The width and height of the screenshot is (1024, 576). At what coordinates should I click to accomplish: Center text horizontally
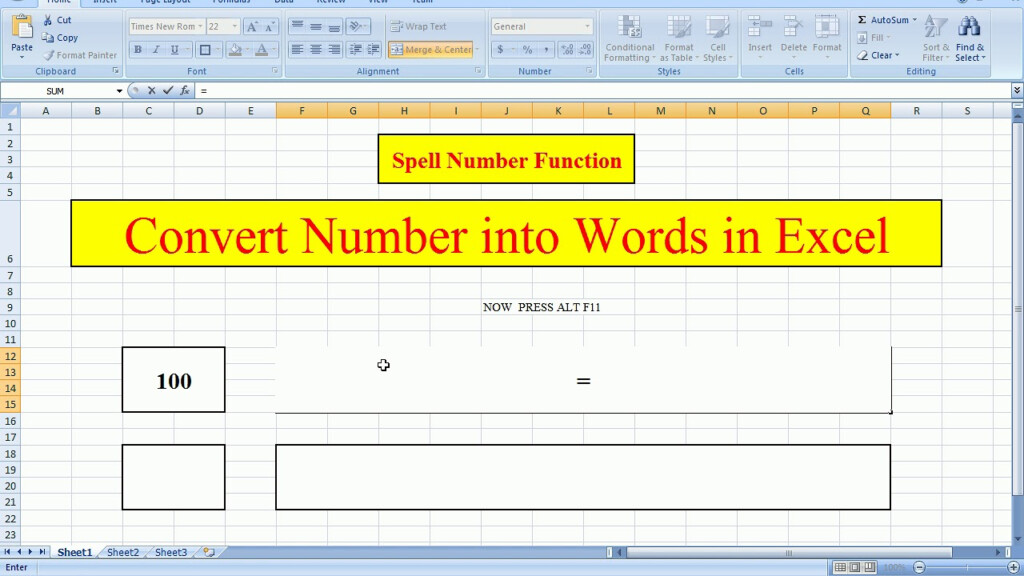tap(315, 50)
